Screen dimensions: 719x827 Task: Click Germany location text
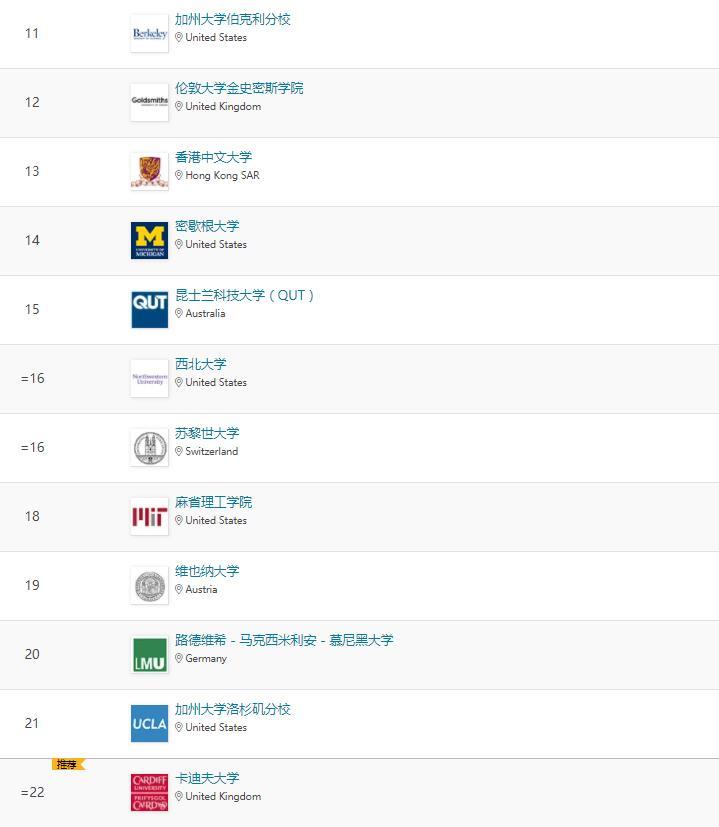coord(206,659)
